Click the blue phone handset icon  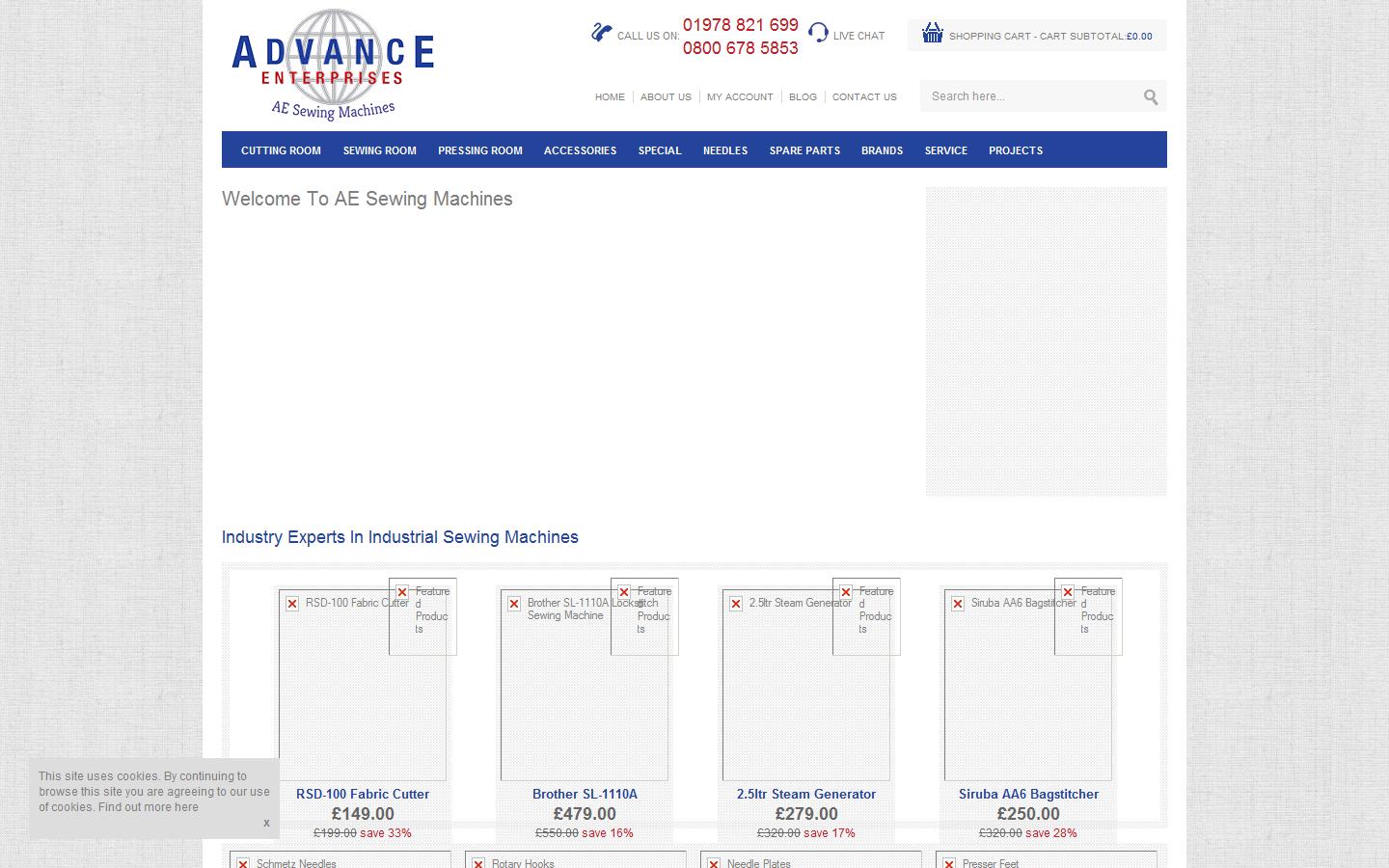[601, 30]
